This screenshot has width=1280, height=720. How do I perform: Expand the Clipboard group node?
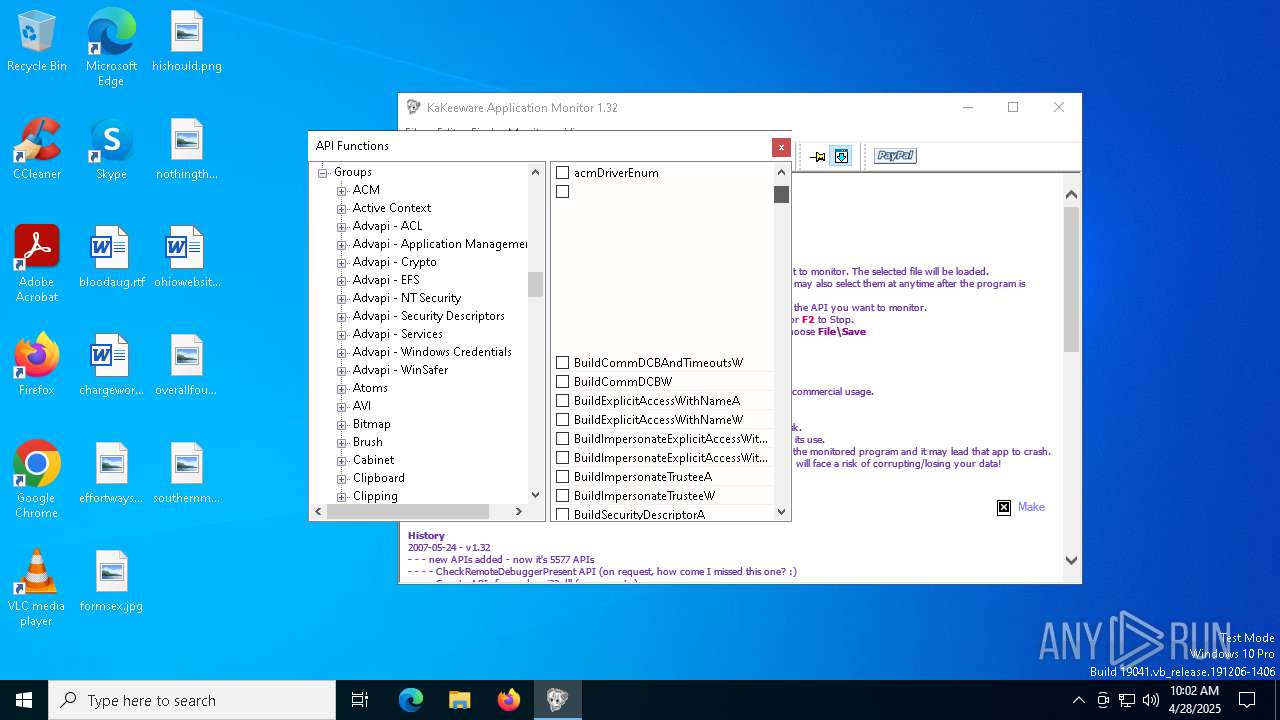(x=342, y=479)
